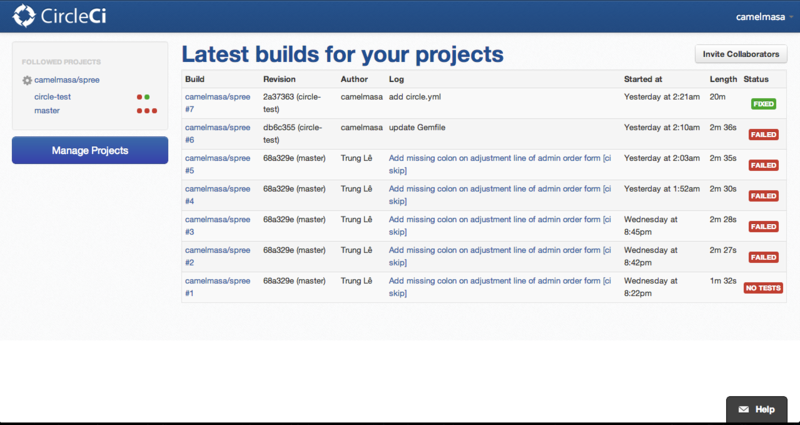This screenshot has width=800, height=425.
Task: Click 'Yesterday at 1:52am' start time
Action: [662, 189]
